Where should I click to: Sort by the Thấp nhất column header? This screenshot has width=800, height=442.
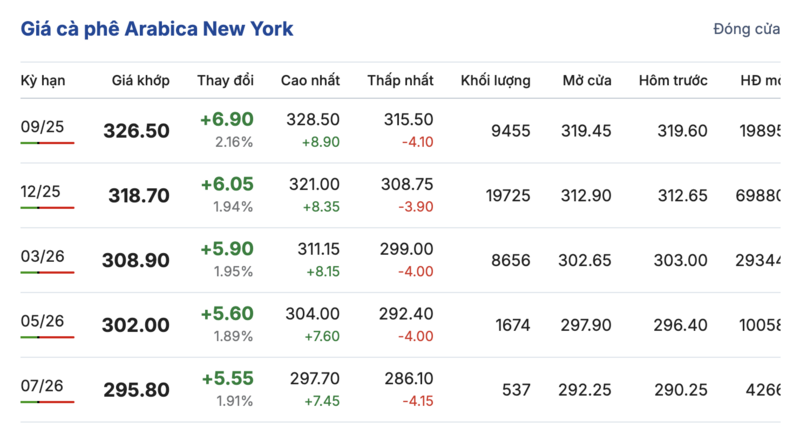point(400,80)
